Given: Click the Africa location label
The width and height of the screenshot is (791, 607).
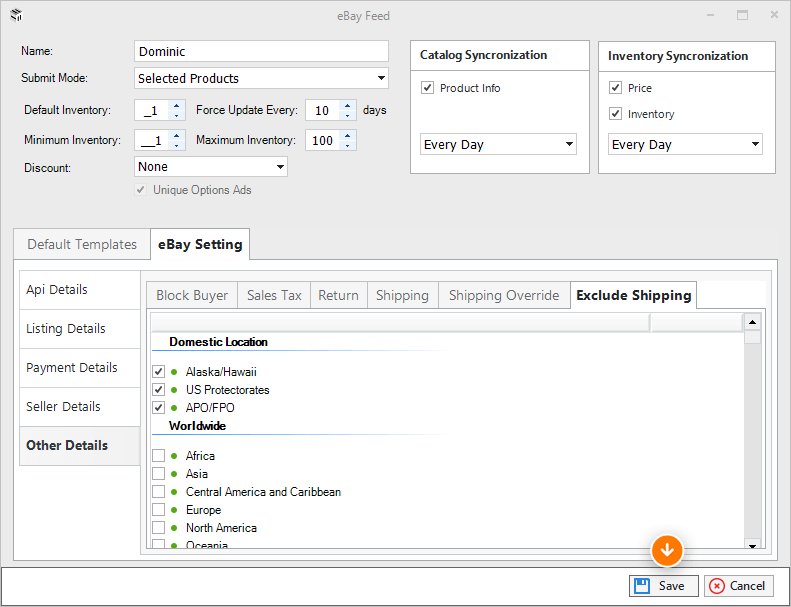Looking at the screenshot, I should pyautogui.click(x=200, y=456).
